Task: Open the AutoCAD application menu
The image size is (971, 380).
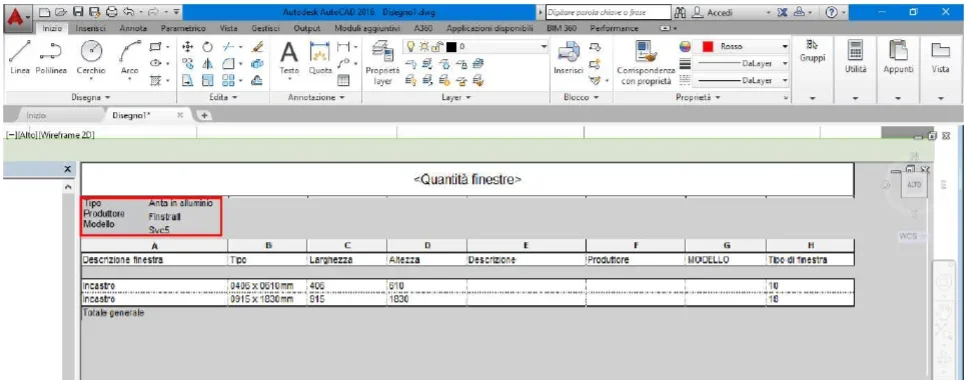Action: [17, 19]
